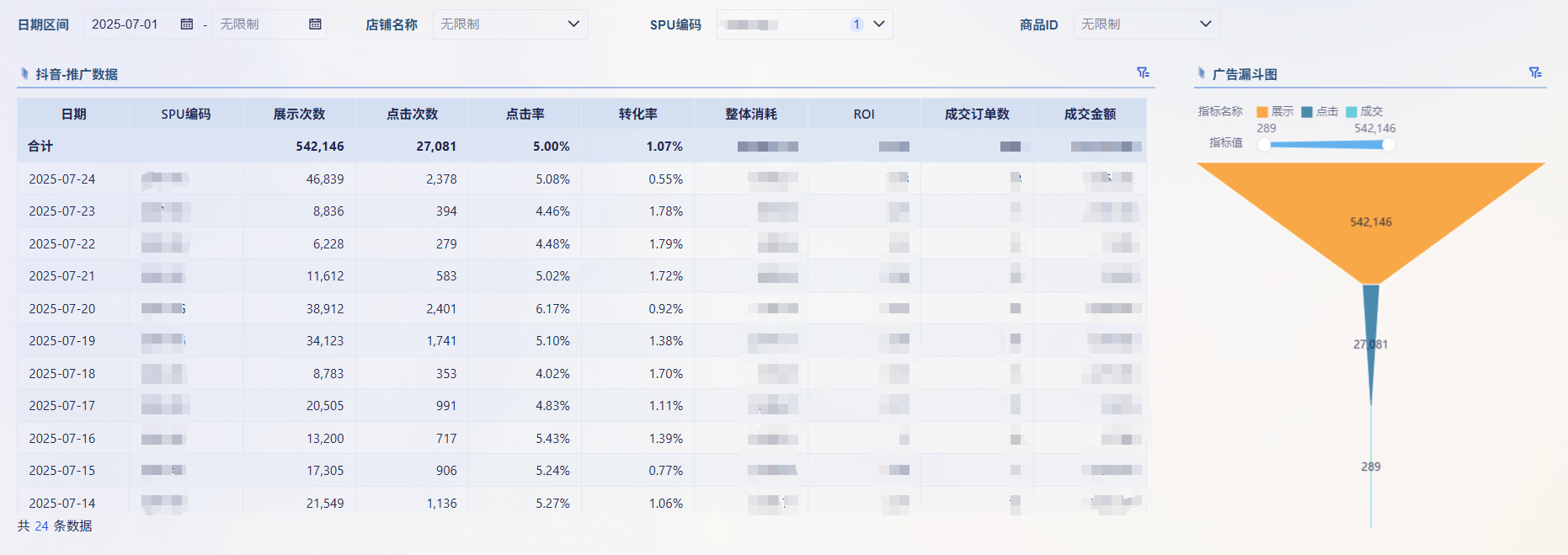Click conversion cell 1.79%
The width and height of the screenshot is (1568, 555).
pyautogui.click(x=665, y=243)
